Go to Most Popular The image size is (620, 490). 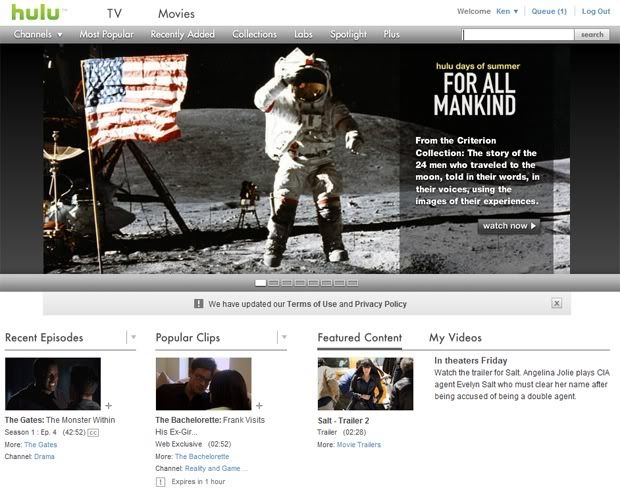coord(107,34)
